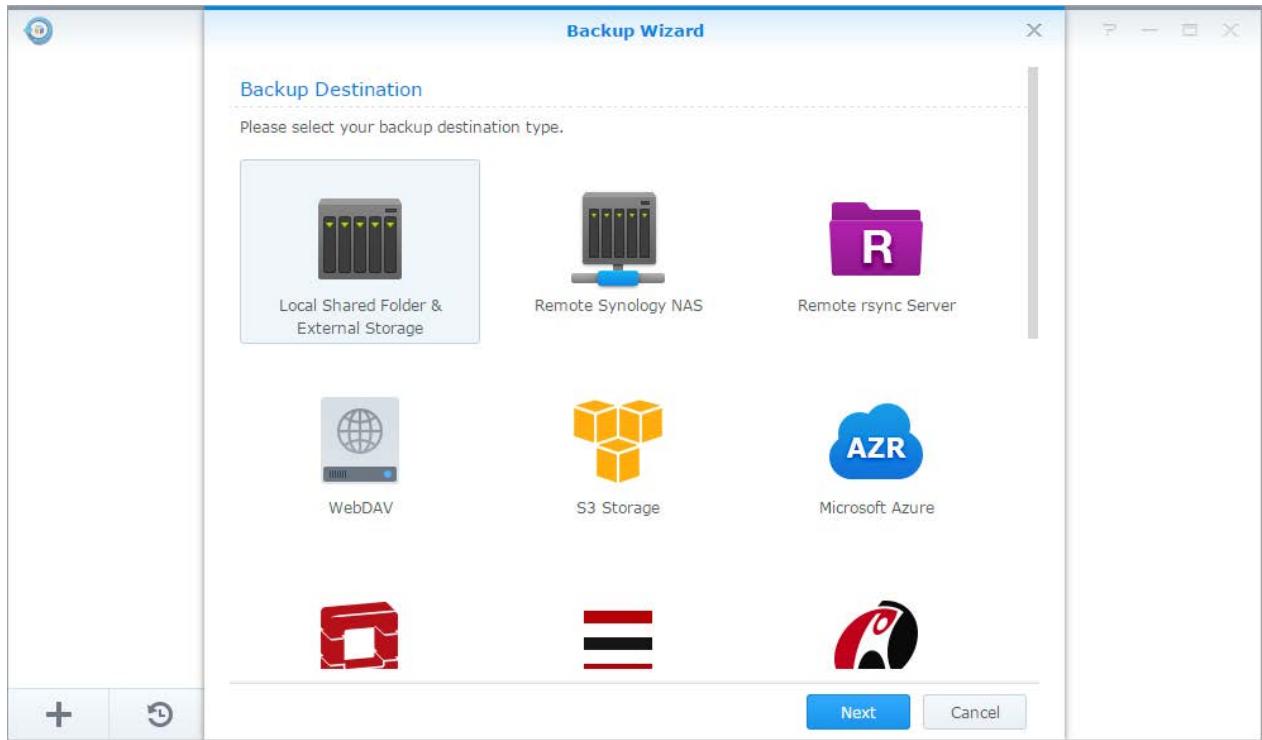This screenshot has height=740, width=1262.
Task: Open the restore clock icon at bottom left
Action: 159,714
